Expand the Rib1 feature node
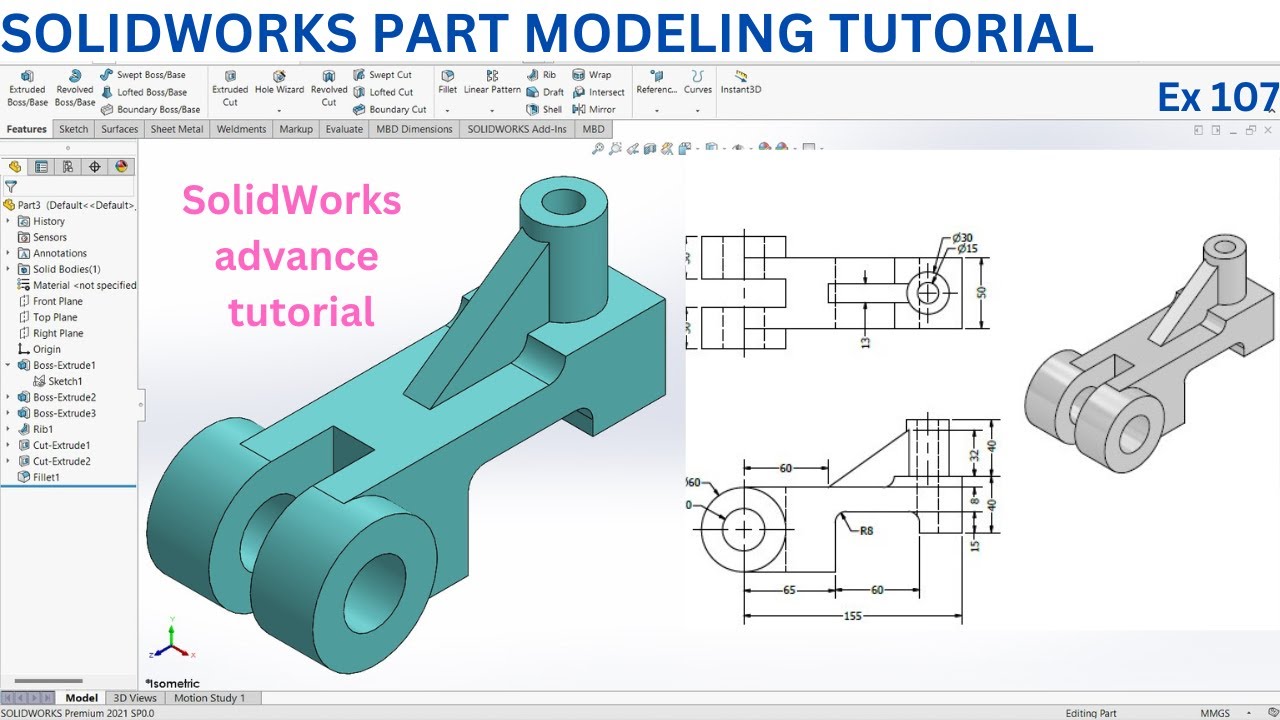 (x=9, y=429)
